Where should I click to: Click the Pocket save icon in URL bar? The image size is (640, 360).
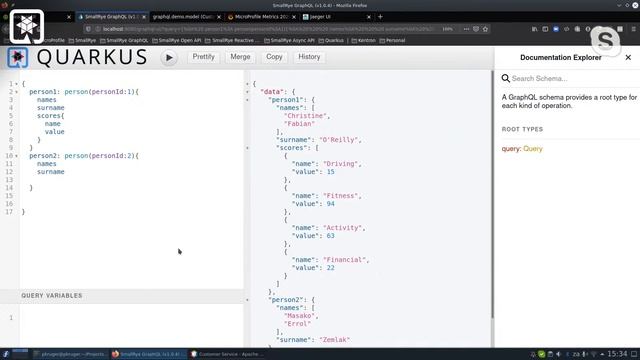point(476,29)
